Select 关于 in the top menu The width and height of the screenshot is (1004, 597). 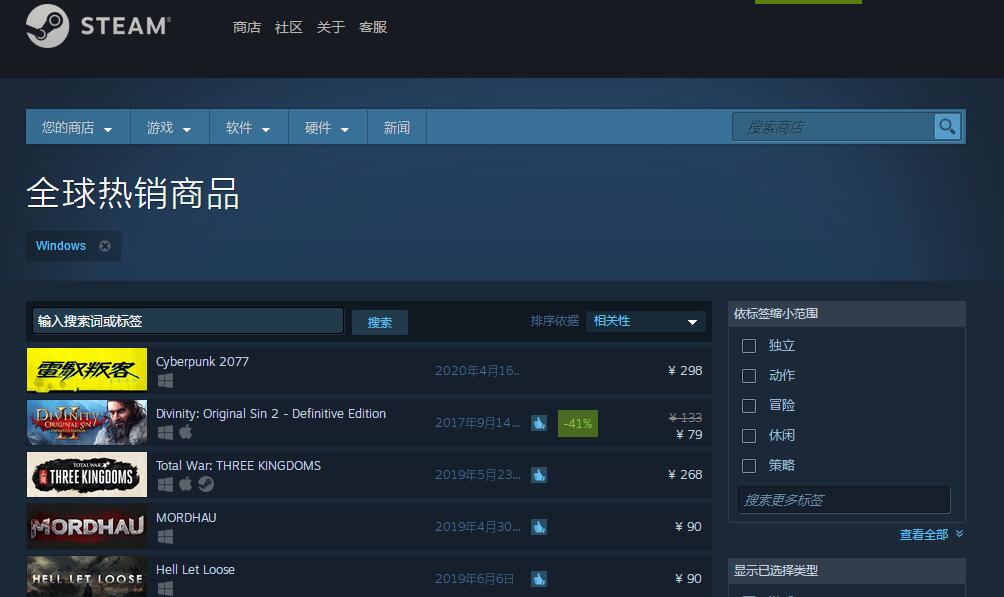click(330, 27)
